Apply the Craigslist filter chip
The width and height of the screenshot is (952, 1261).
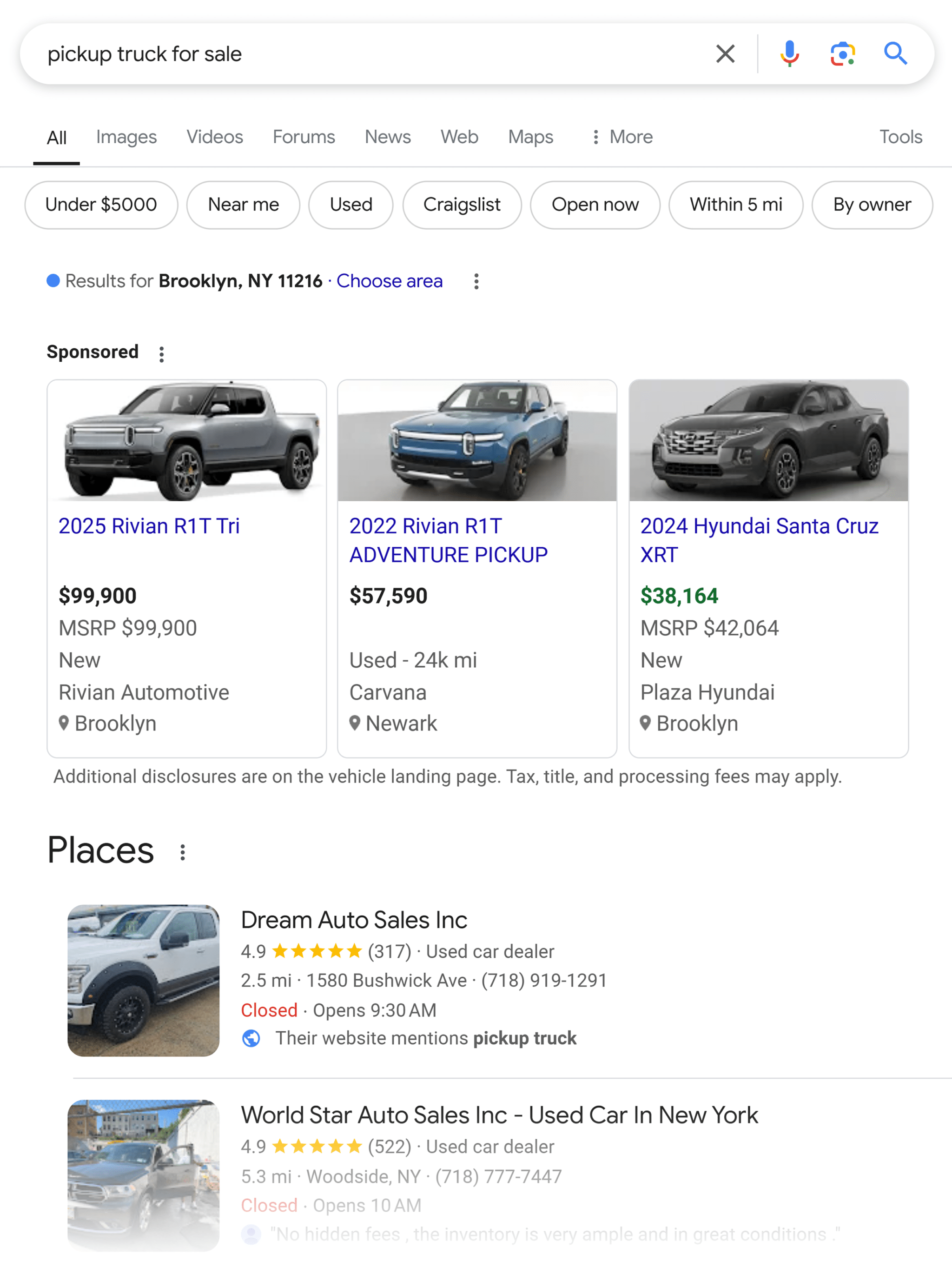click(x=462, y=205)
